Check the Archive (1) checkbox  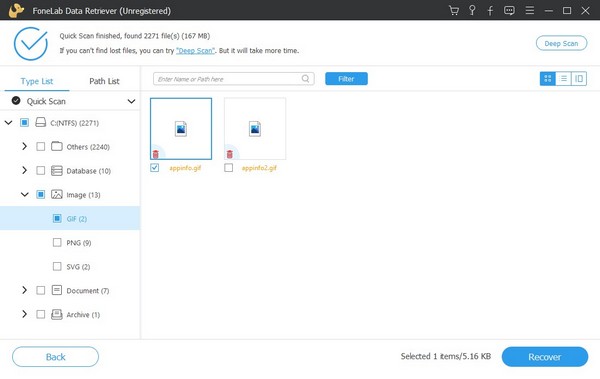41,314
